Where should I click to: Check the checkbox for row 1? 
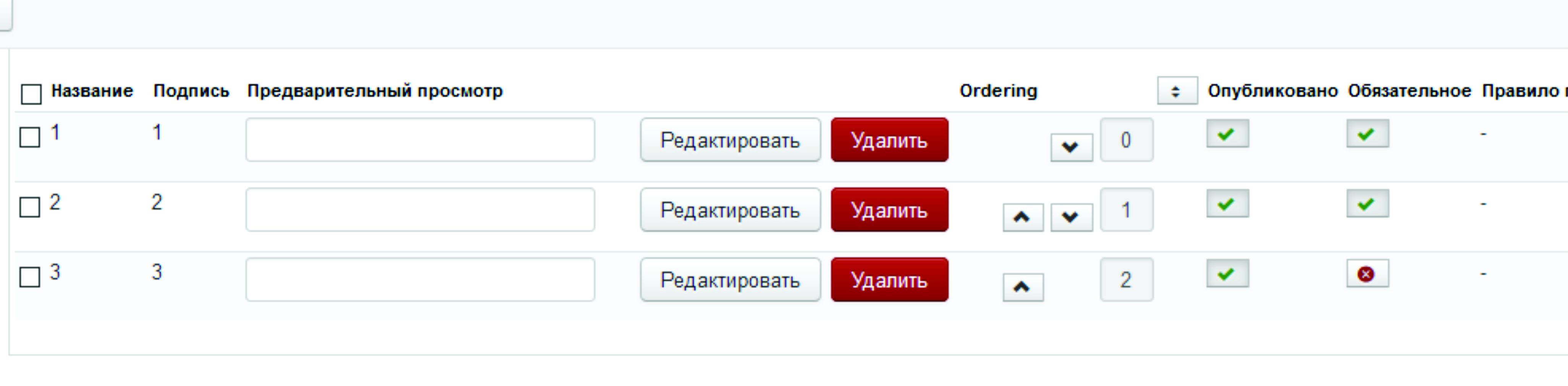tap(30, 137)
